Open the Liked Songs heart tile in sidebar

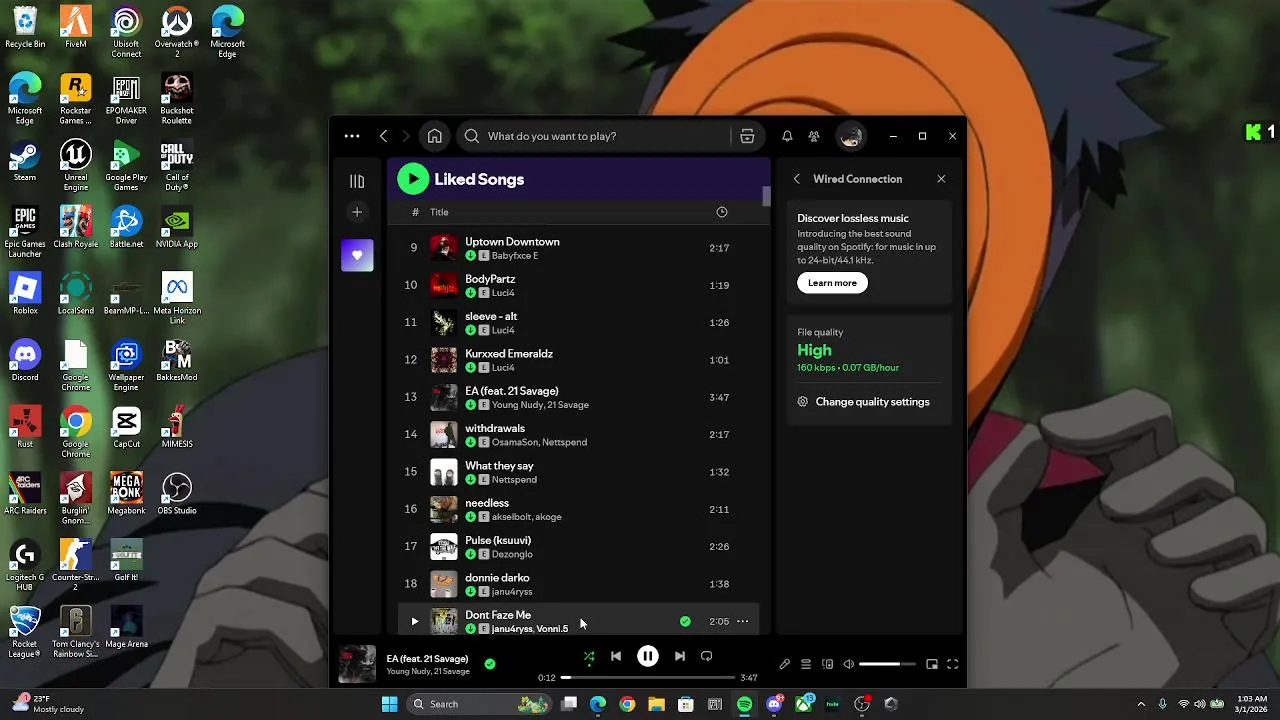(357, 255)
